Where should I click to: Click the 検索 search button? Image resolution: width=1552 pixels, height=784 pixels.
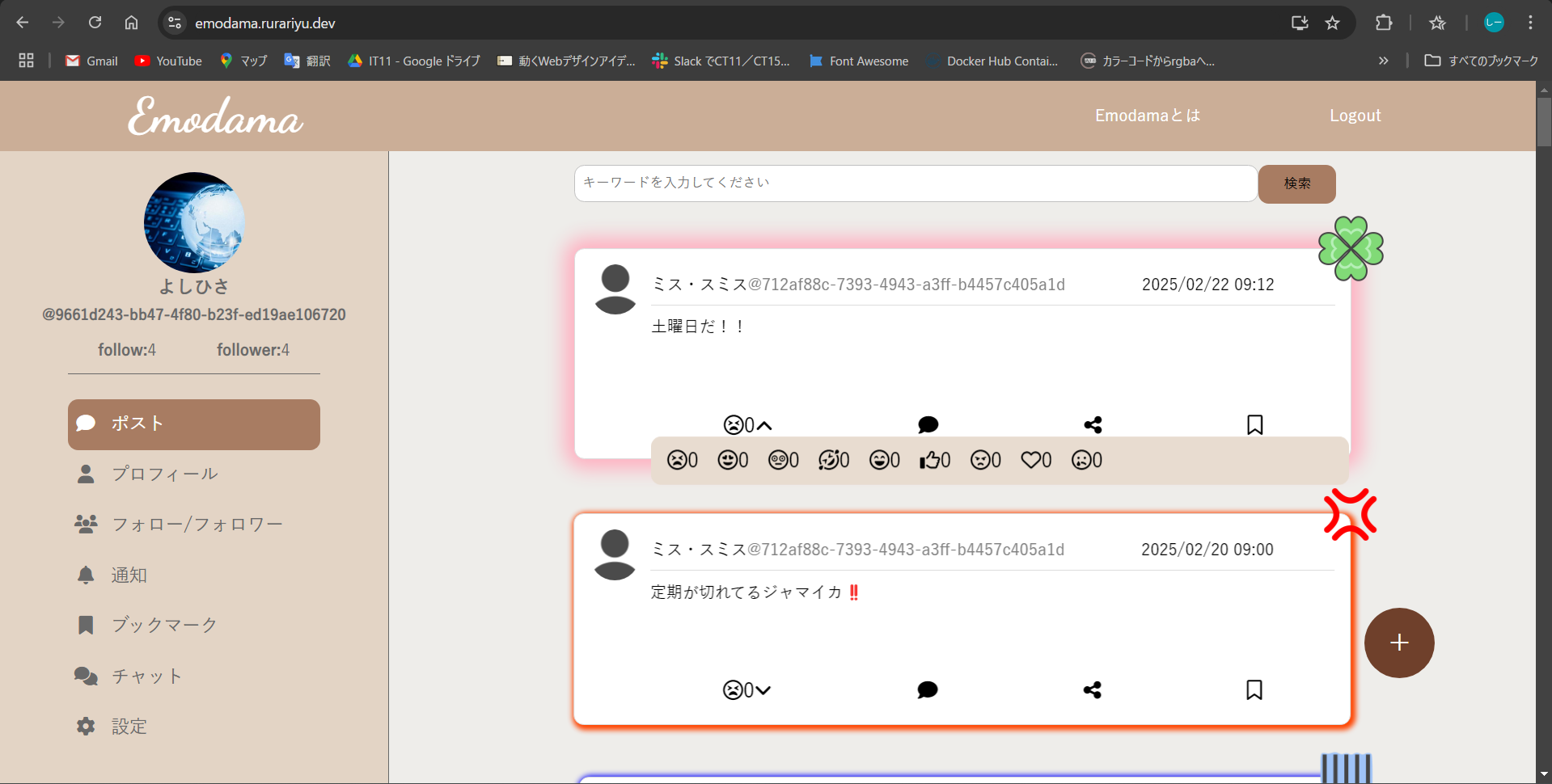point(1296,183)
